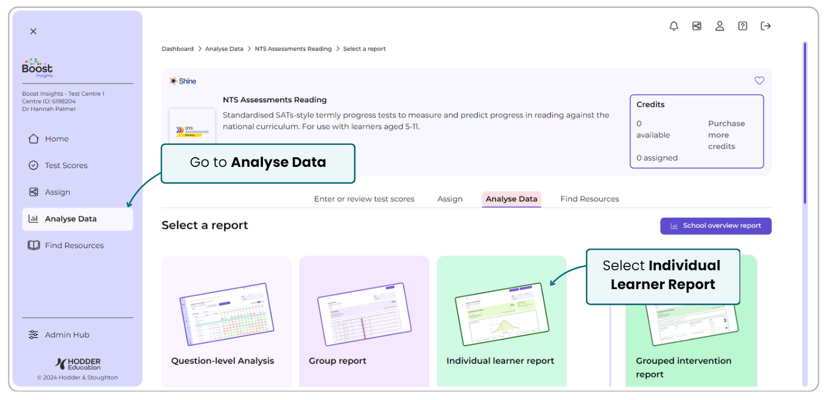
Task: Click the notifications bell icon
Action: click(x=673, y=26)
